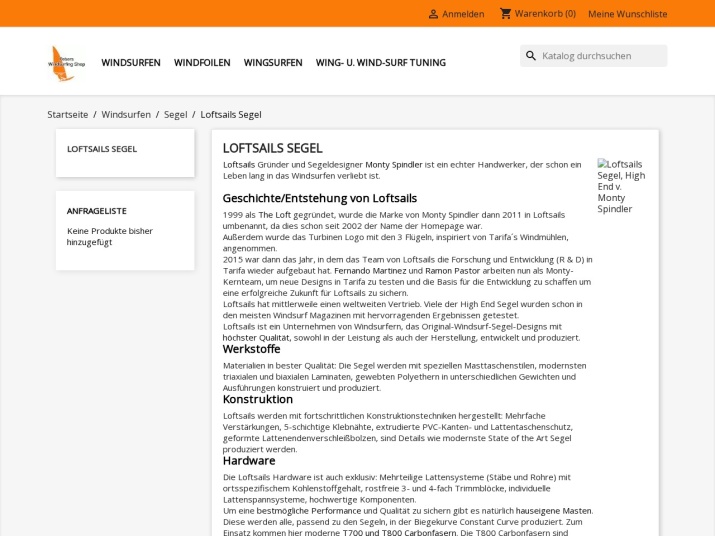The image size is (715, 536).
Task: Click the shopping cart icon
Action: 505,14
